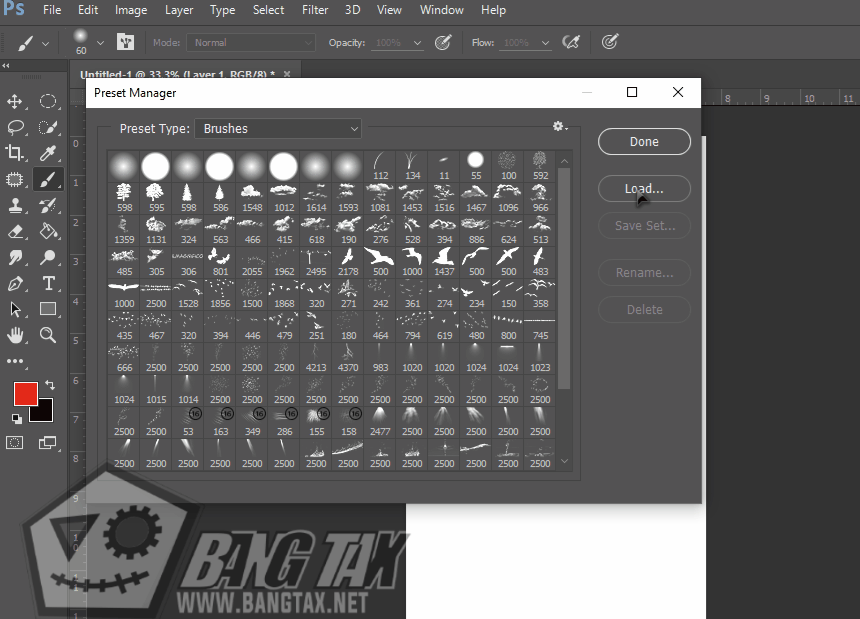
Task: Select the cloud brush preset 1548
Action: tap(252, 198)
